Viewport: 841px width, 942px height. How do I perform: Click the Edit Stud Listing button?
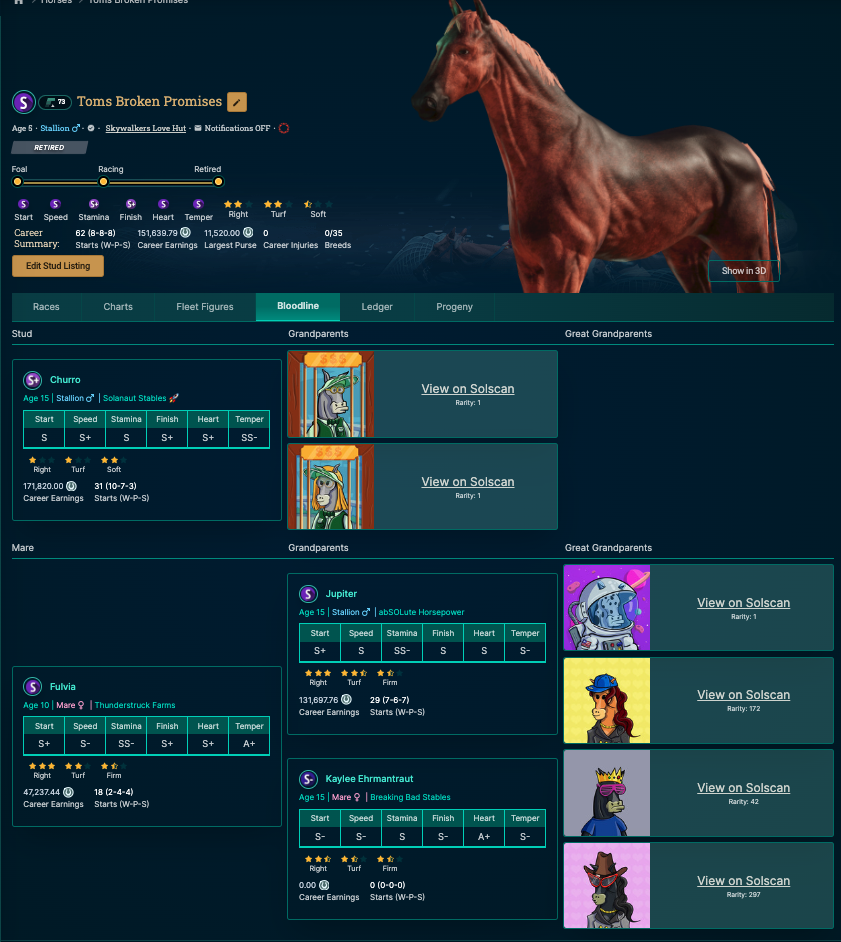[58, 266]
